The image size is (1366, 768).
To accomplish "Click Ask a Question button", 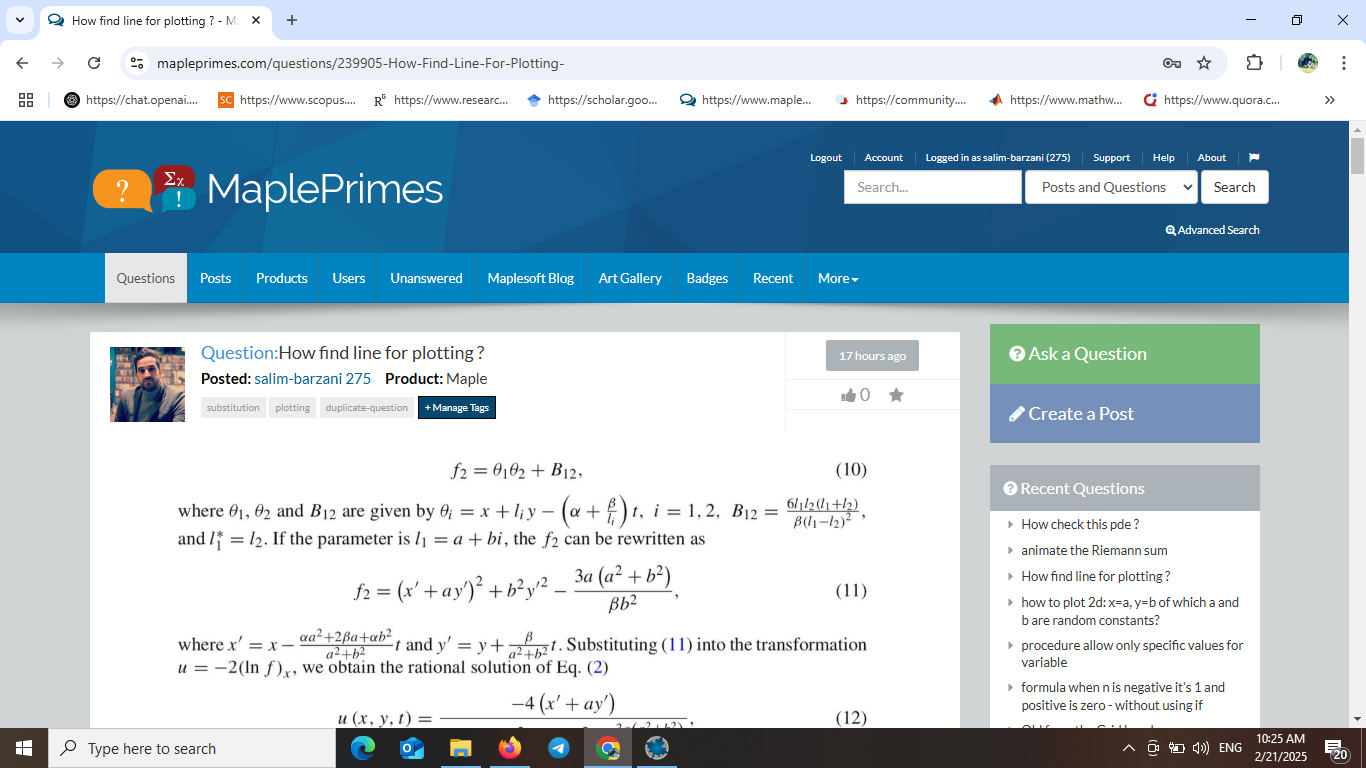I will click(x=1125, y=354).
